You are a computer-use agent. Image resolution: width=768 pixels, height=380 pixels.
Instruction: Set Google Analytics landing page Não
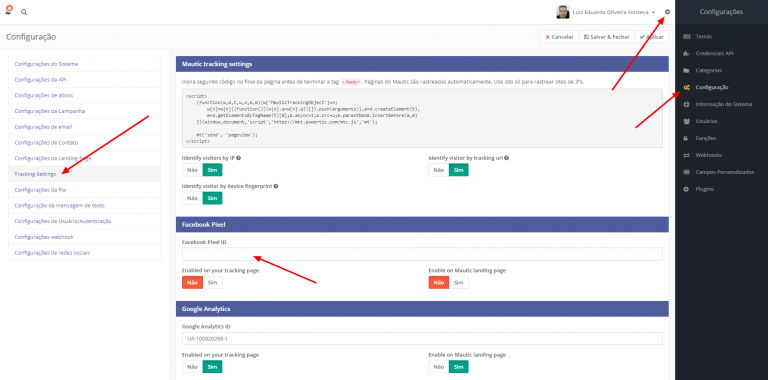438,367
